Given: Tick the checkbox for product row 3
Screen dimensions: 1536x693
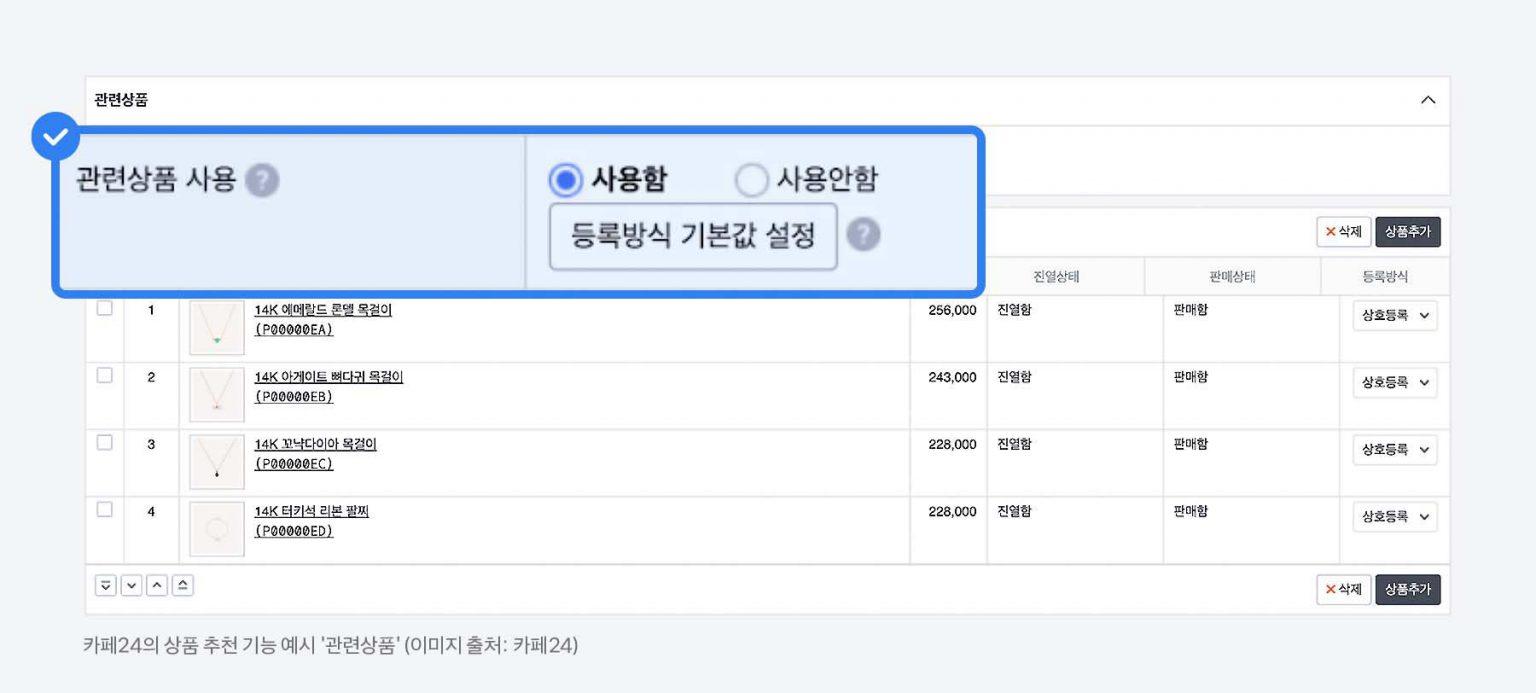Looking at the screenshot, I should click(105, 443).
